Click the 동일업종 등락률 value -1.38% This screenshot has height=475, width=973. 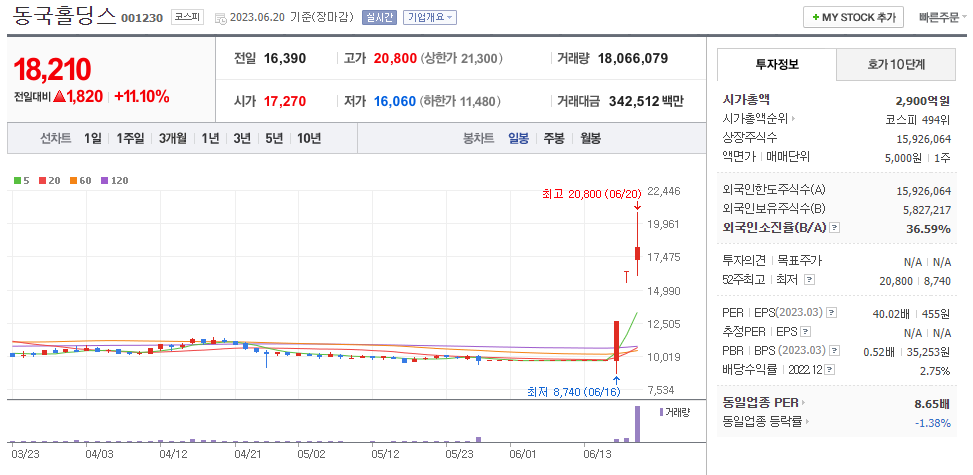pos(933,423)
